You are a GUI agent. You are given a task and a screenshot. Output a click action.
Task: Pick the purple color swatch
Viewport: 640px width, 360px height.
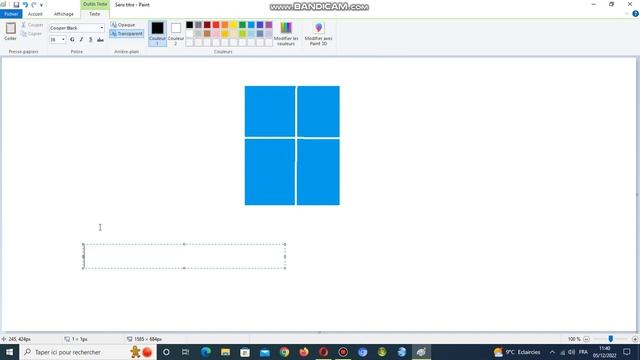click(269, 25)
